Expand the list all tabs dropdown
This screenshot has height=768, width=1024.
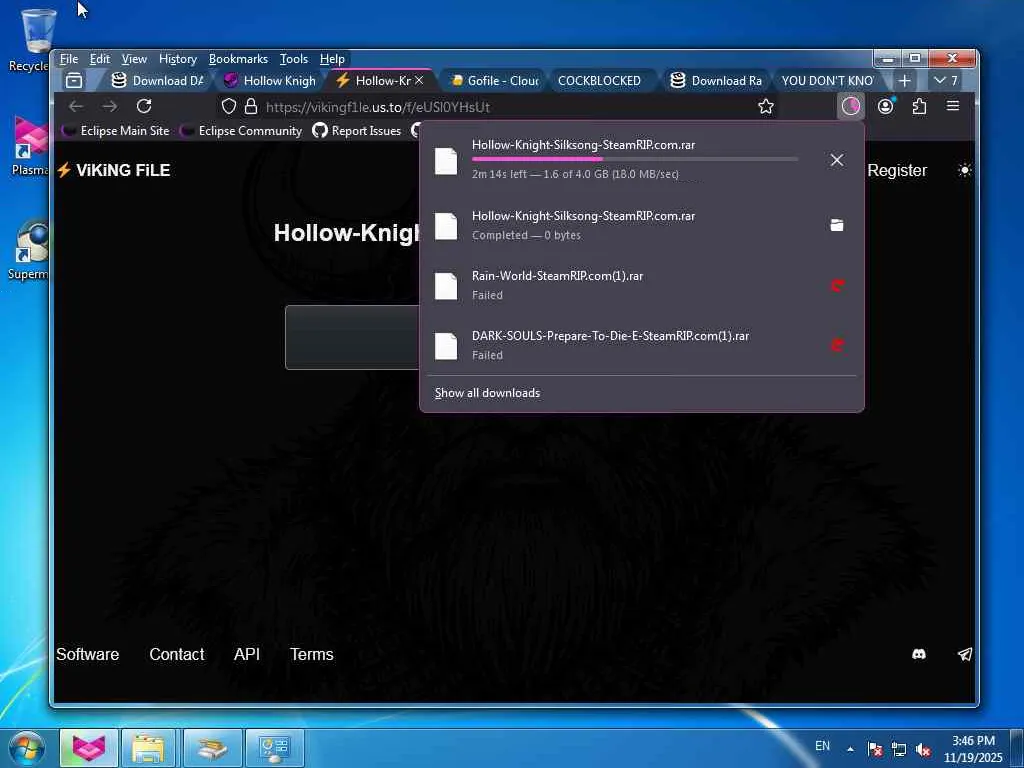point(946,80)
